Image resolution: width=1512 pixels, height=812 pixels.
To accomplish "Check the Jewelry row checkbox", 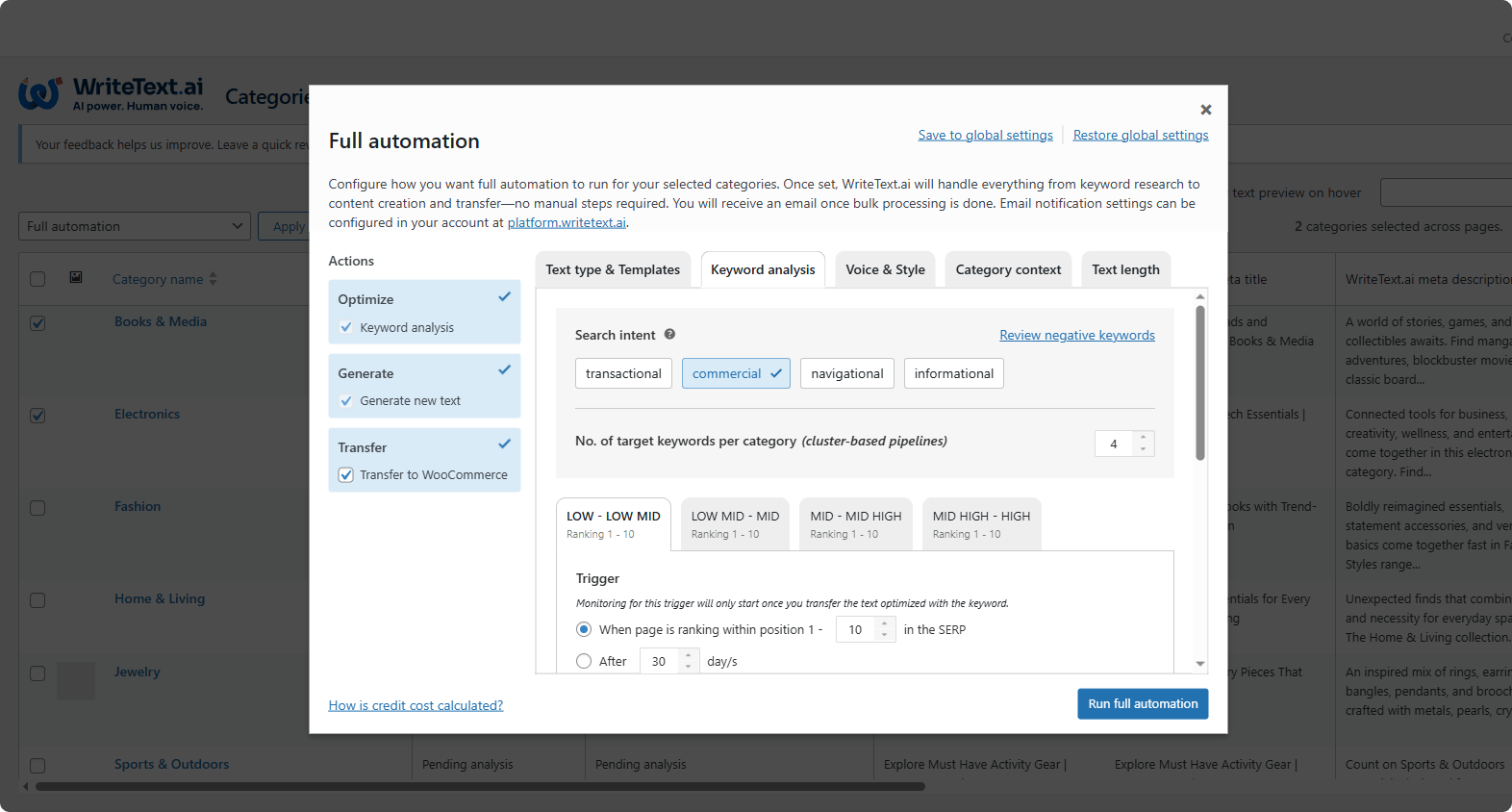I will (38, 673).
